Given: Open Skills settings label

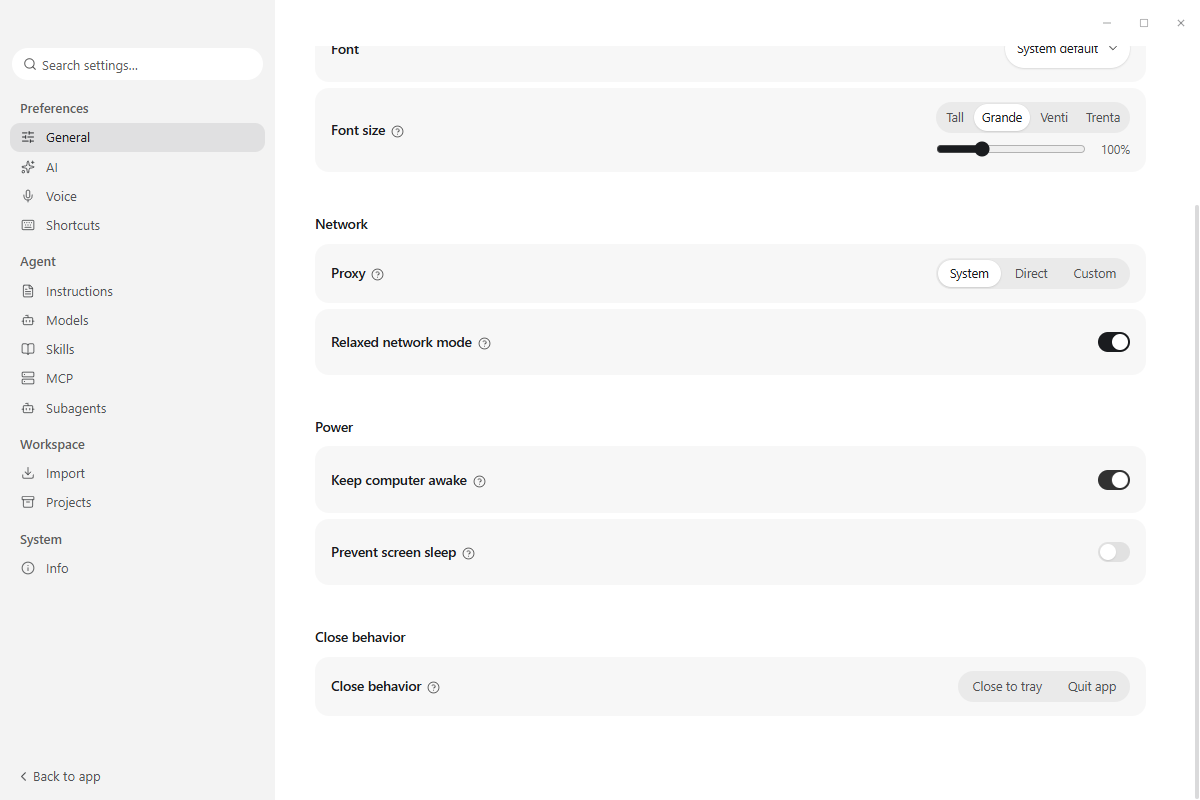Looking at the screenshot, I should pyautogui.click(x=60, y=349).
